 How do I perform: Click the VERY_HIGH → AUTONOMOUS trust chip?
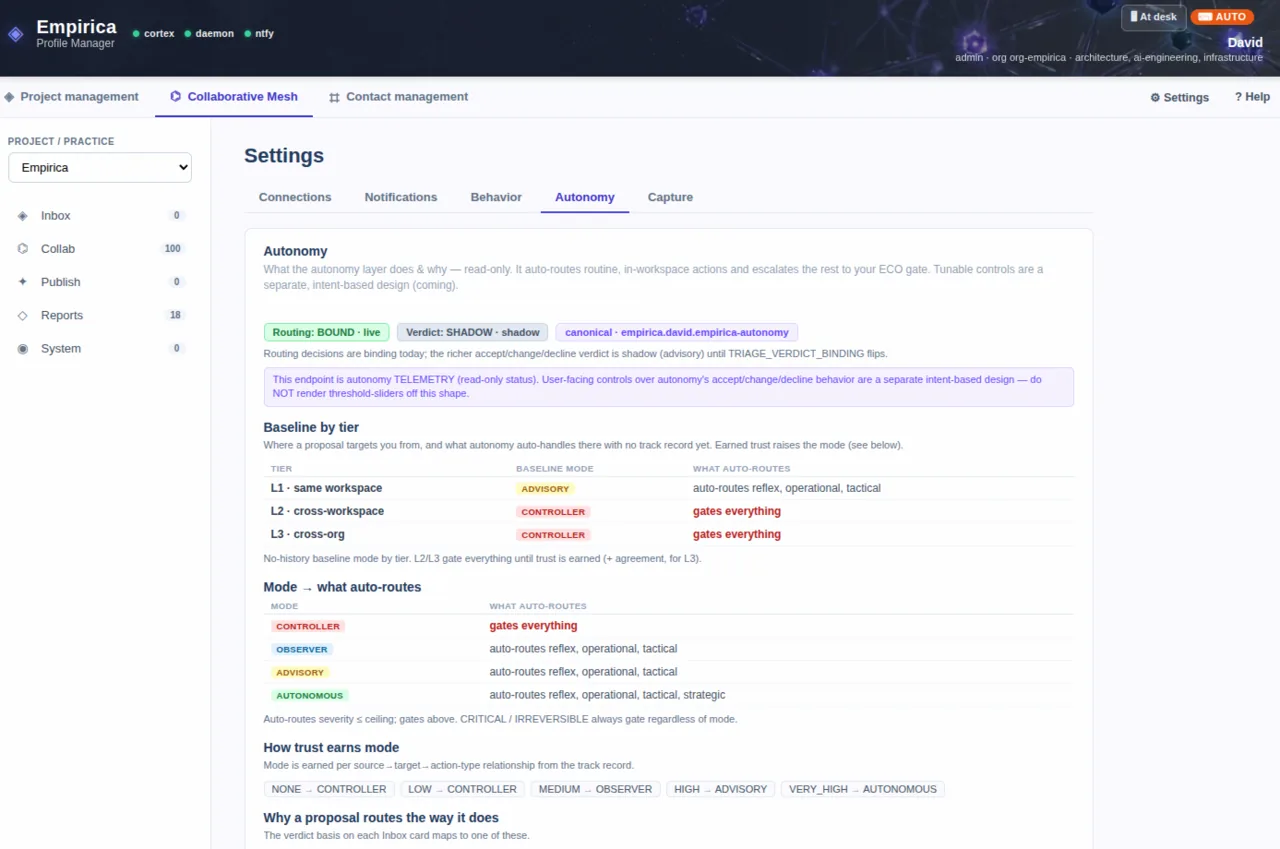863,789
